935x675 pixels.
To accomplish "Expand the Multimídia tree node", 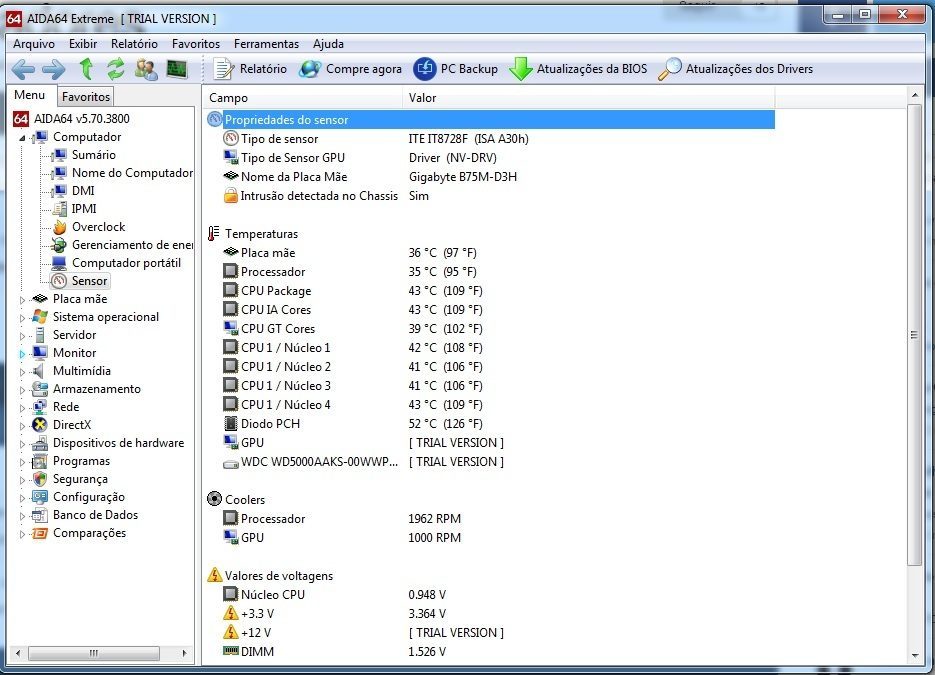I will pos(23,371).
